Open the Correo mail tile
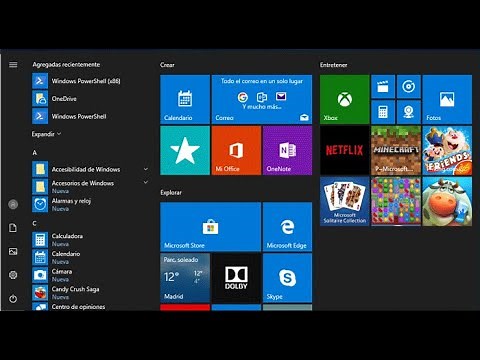Viewport: 480px width, 360px height. click(262, 99)
